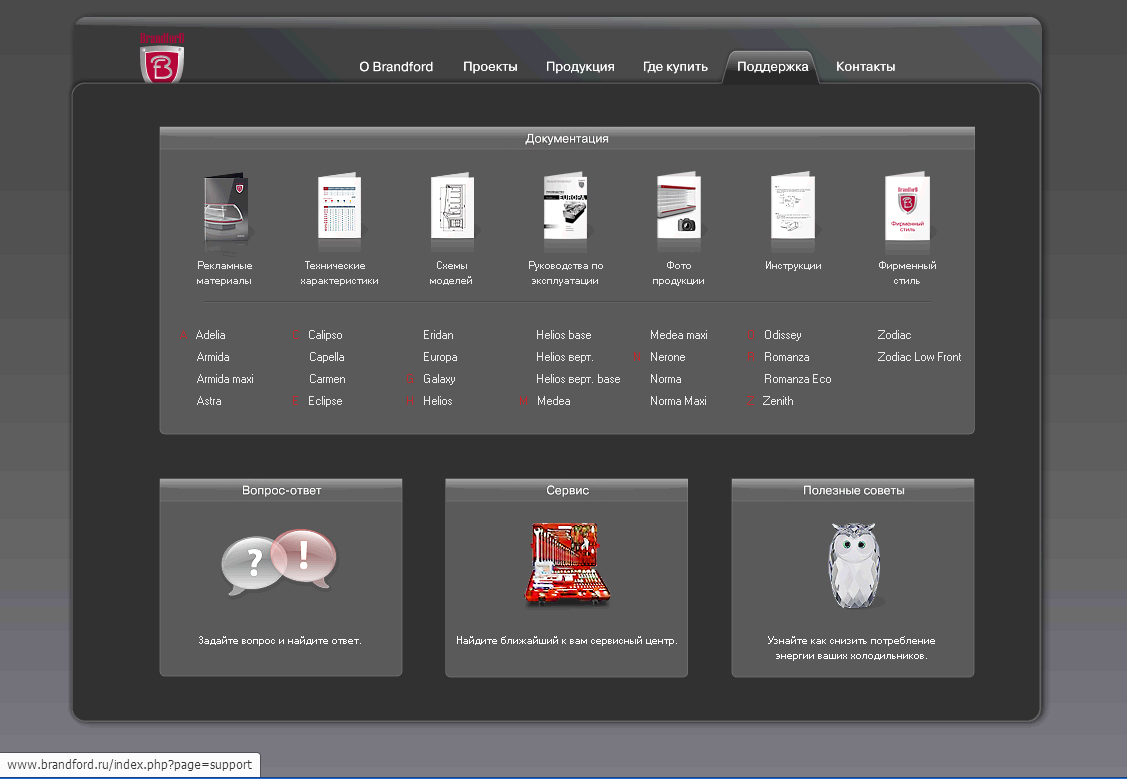The height and width of the screenshot is (779, 1127).
Task: Open the Adelia model link
Action: coord(211,335)
